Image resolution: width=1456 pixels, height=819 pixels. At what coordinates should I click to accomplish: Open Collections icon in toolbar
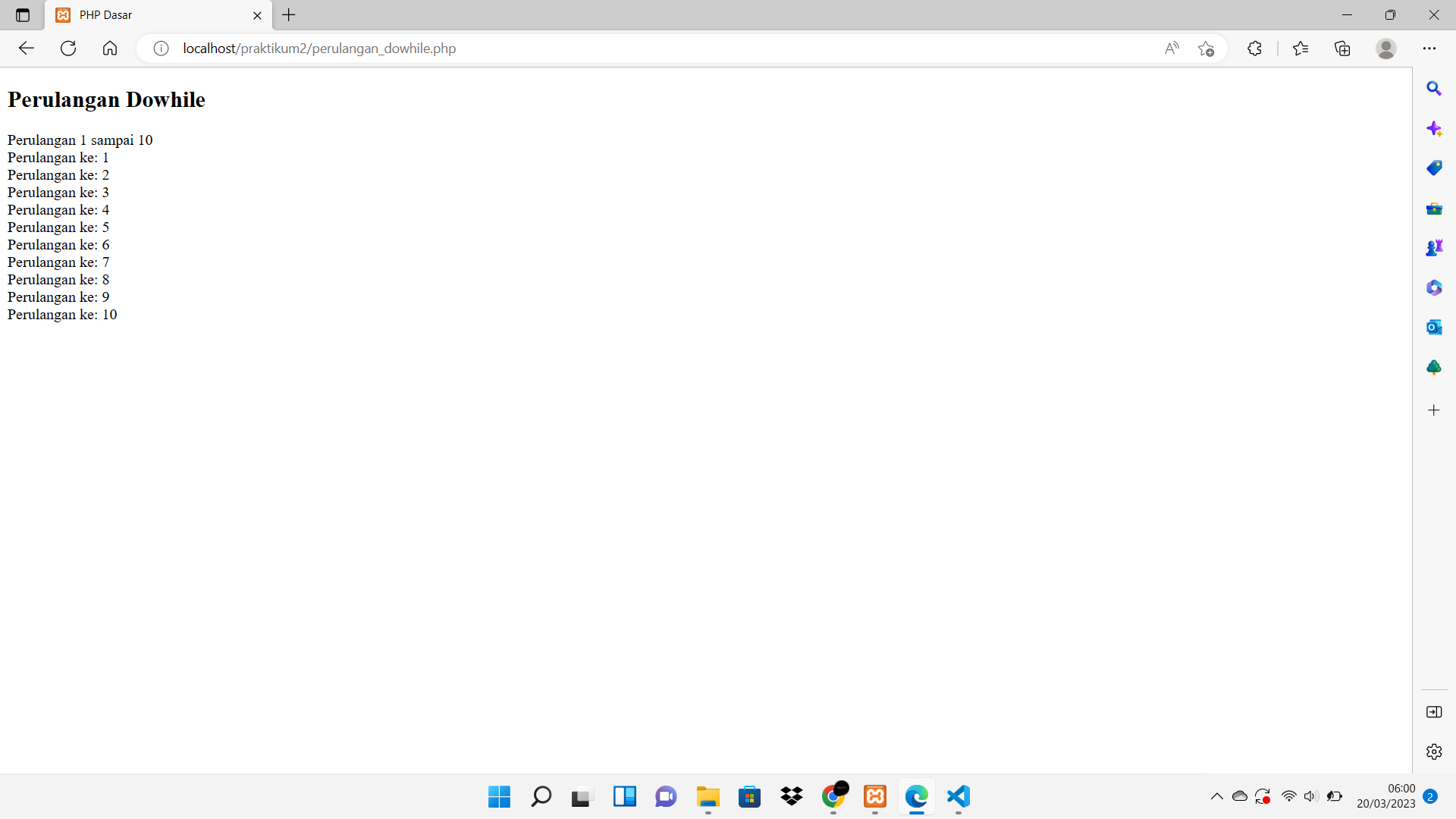[1342, 49]
